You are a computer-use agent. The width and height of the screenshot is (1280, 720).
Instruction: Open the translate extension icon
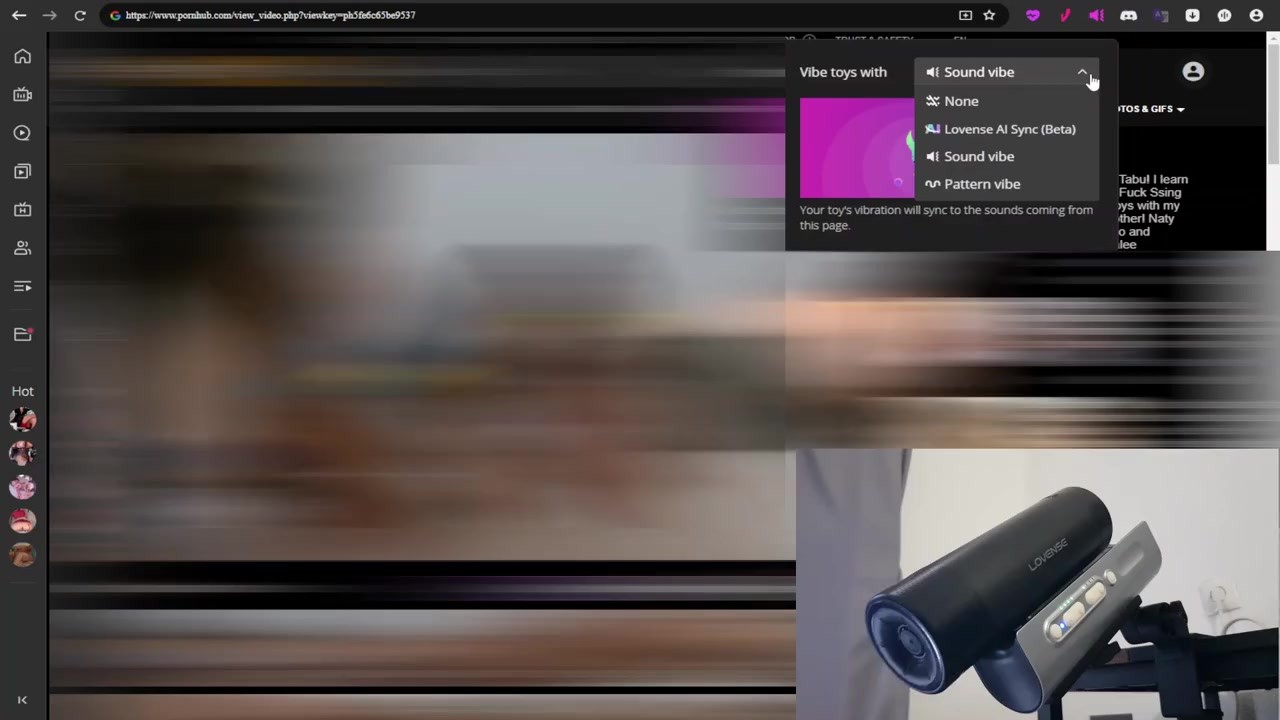pos(1161,15)
